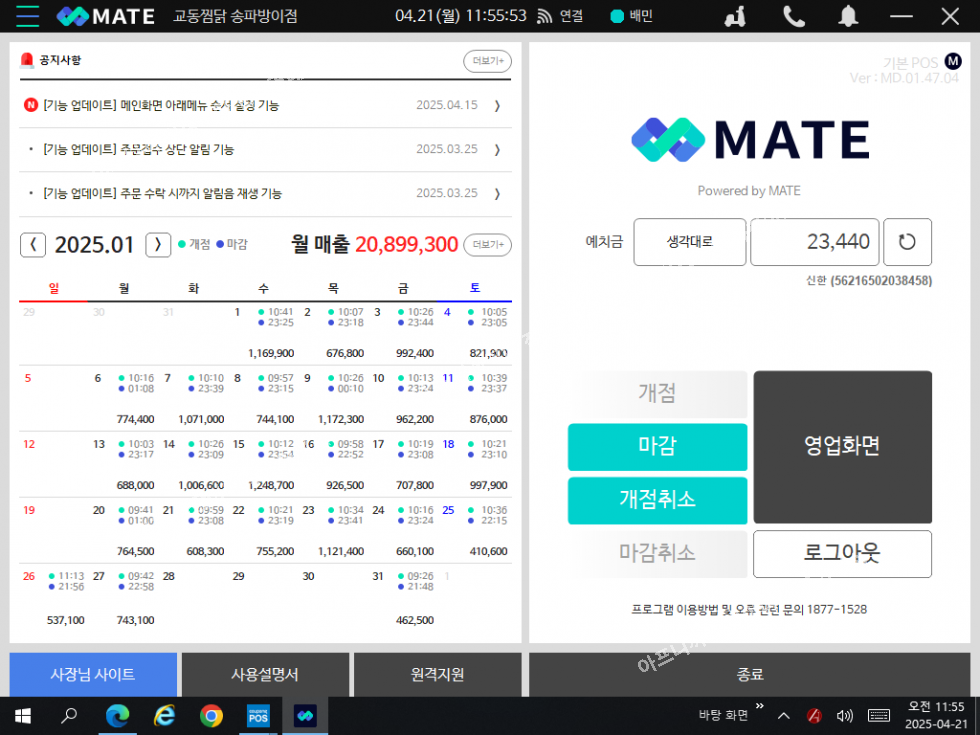Screen dimensions: 980x735
Task: Go to next month in calendar
Action: (x=158, y=244)
